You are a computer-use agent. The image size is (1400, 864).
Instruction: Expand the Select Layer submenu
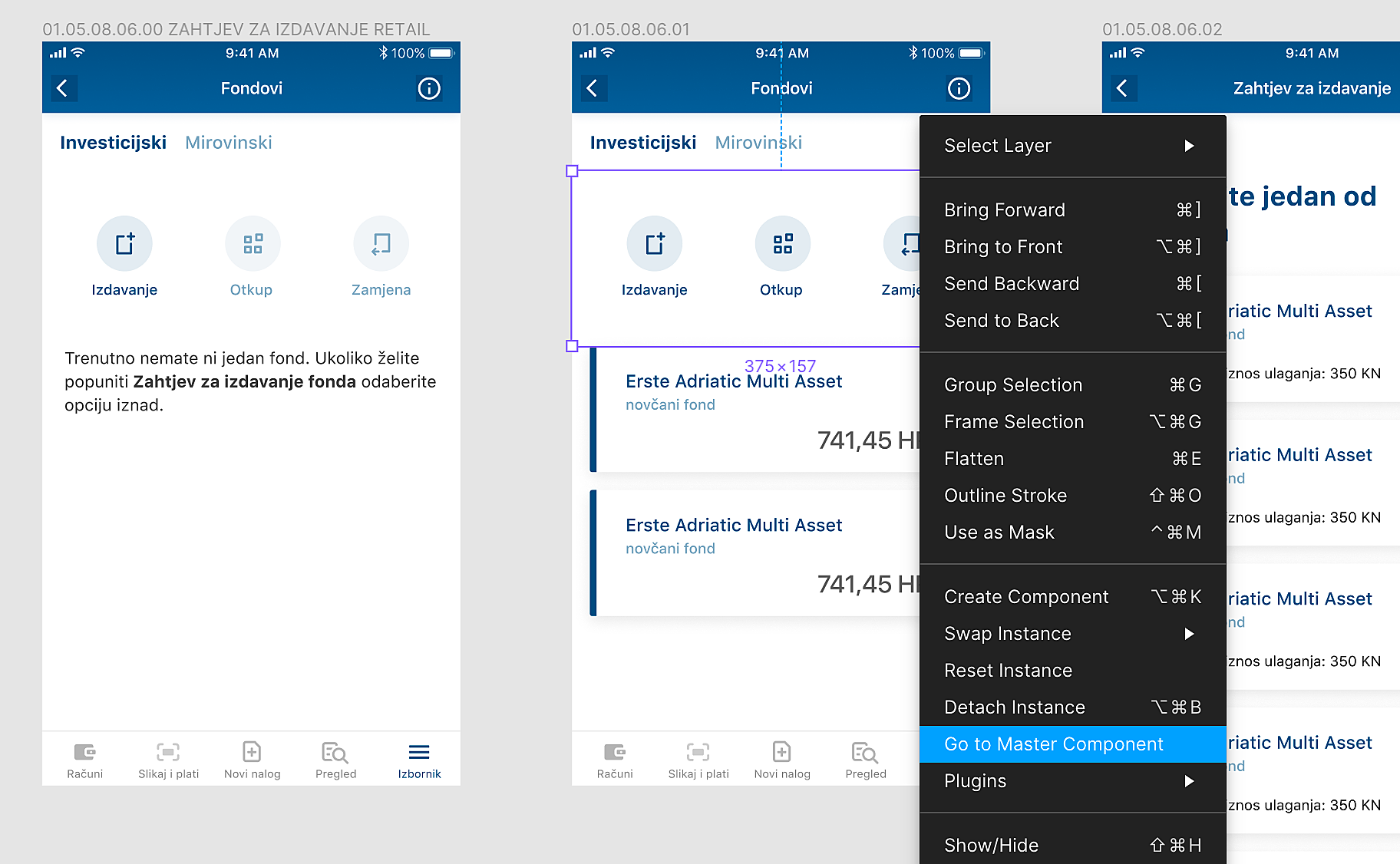(x=1071, y=146)
